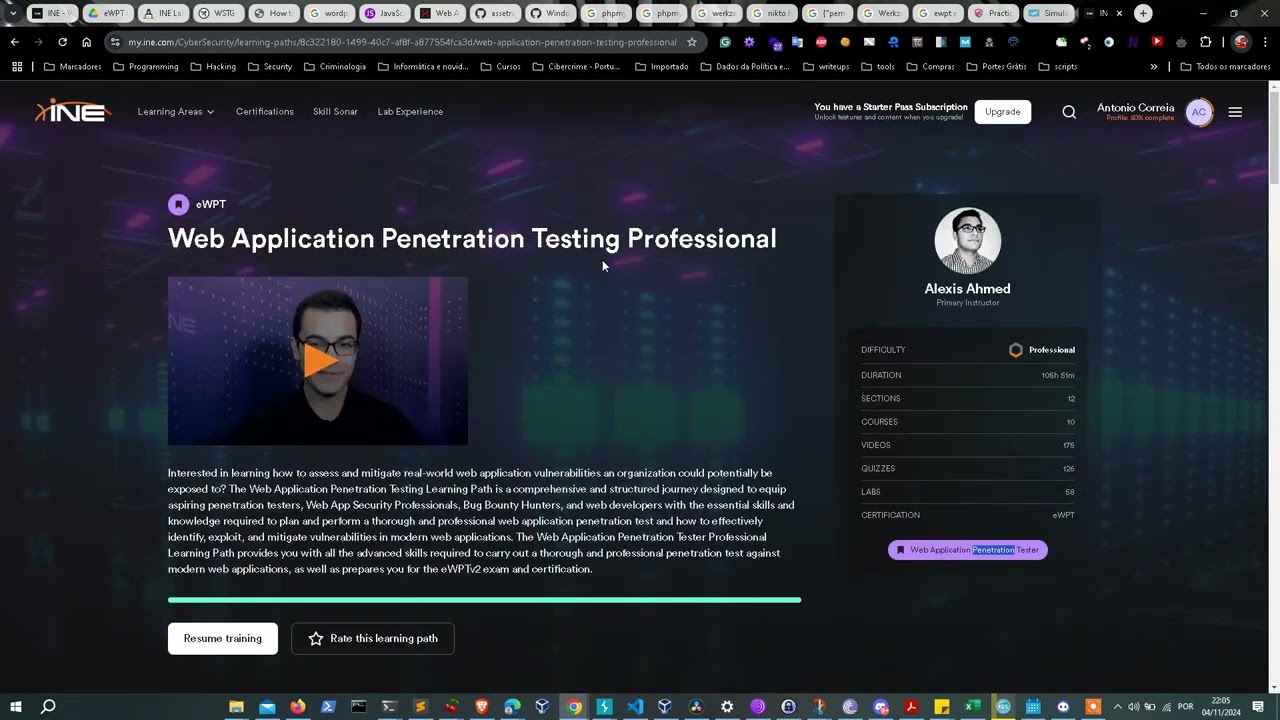Toggle the bookmark star in the address bar

[691, 42]
